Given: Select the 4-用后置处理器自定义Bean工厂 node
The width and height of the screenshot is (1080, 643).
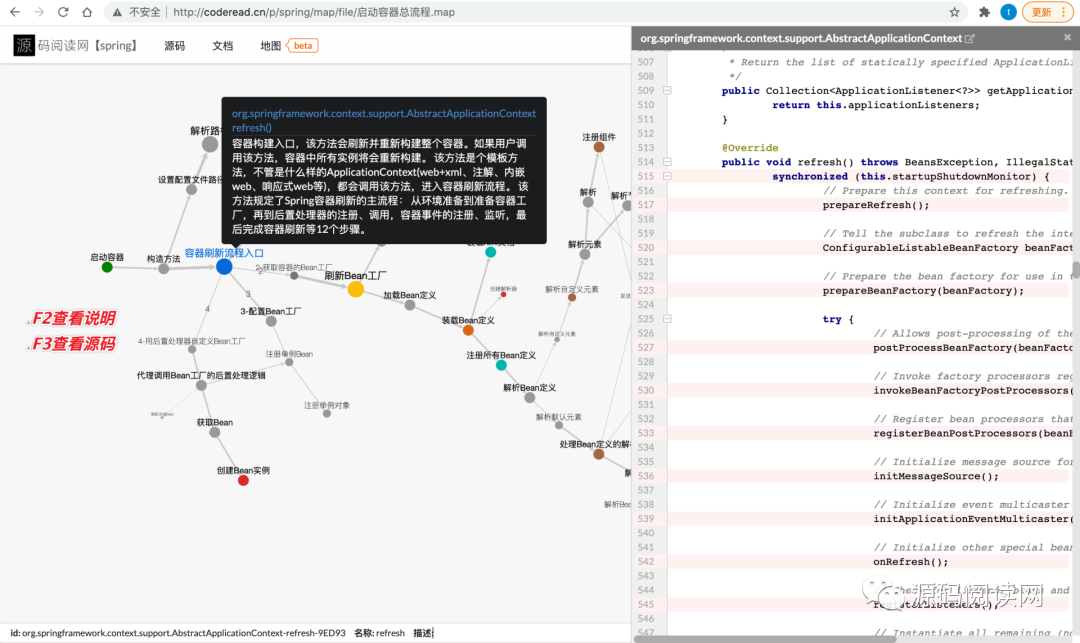Looking at the screenshot, I should coord(192,349).
